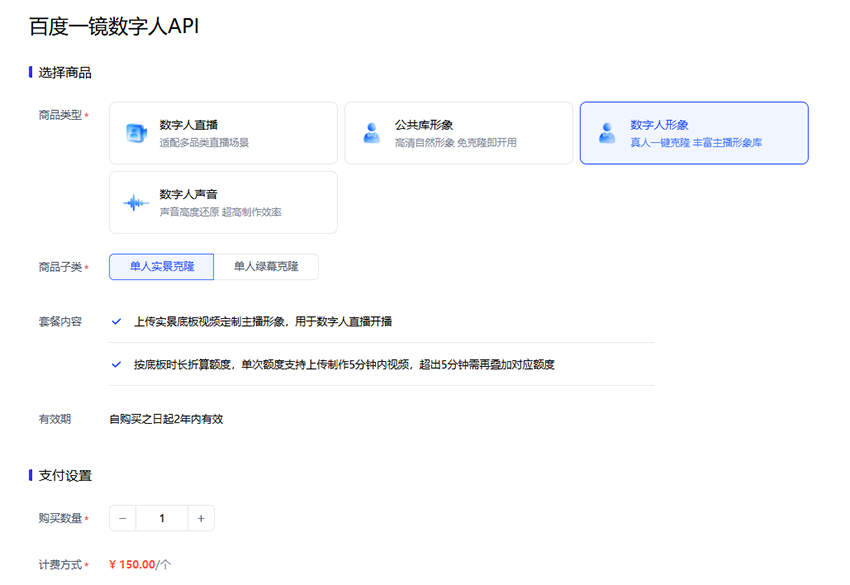Click the 适配多品类直播场景 description

(204, 143)
